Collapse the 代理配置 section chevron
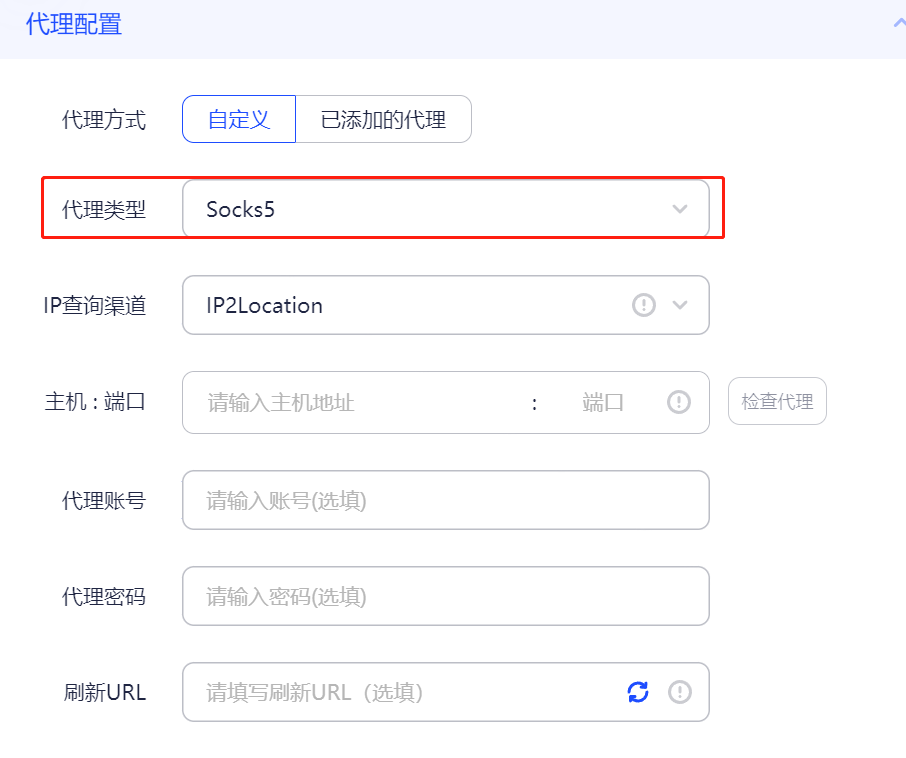 tap(899, 23)
